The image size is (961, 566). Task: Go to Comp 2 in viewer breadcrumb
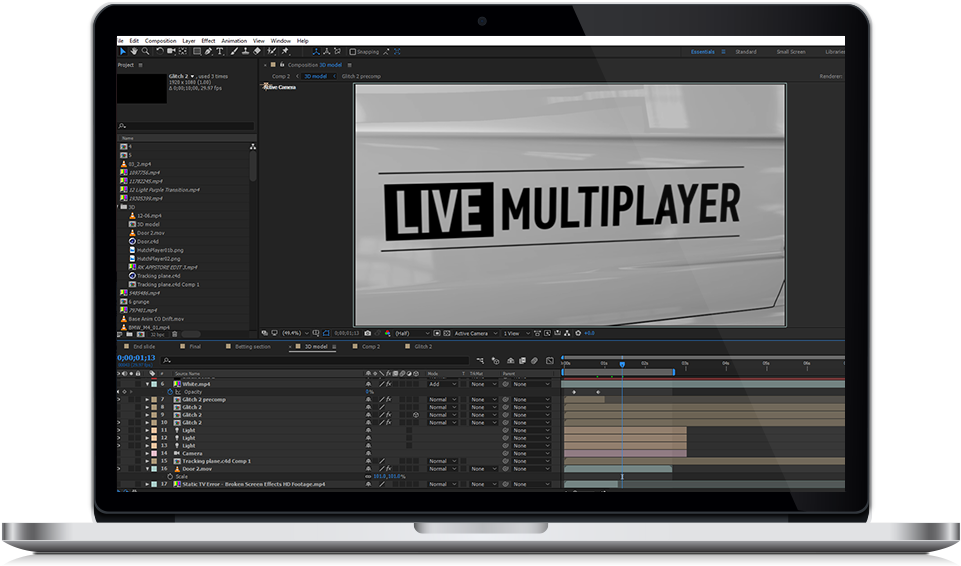pos(281,77)
